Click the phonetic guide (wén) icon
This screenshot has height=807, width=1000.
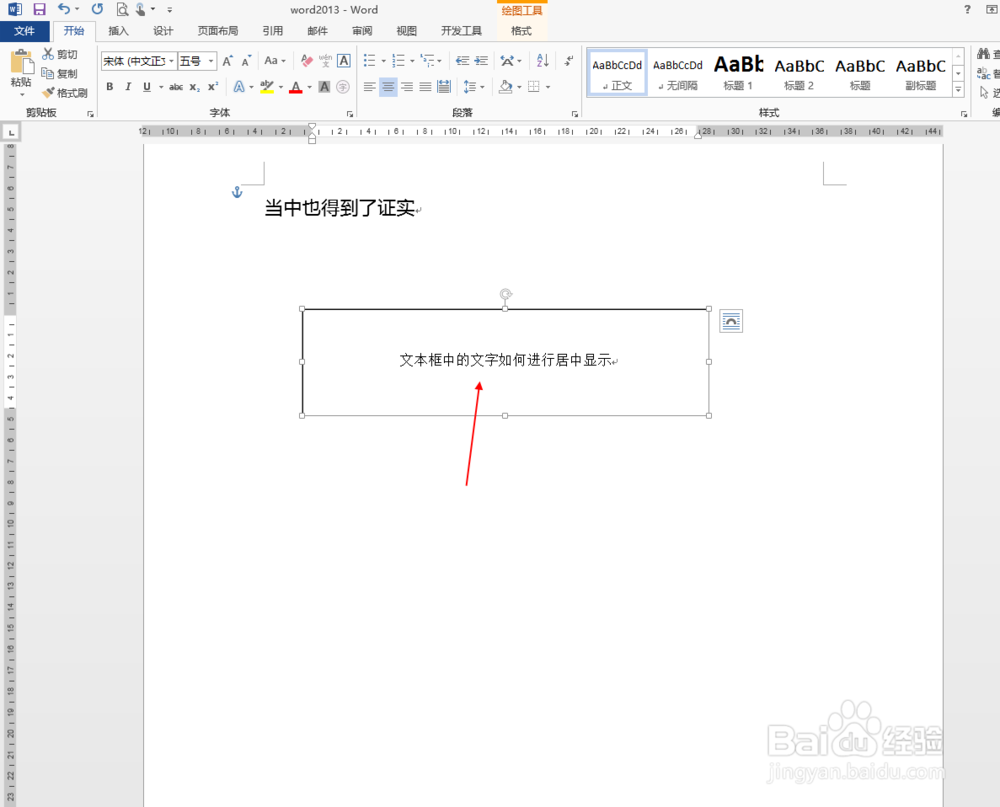tap(325, 61)
